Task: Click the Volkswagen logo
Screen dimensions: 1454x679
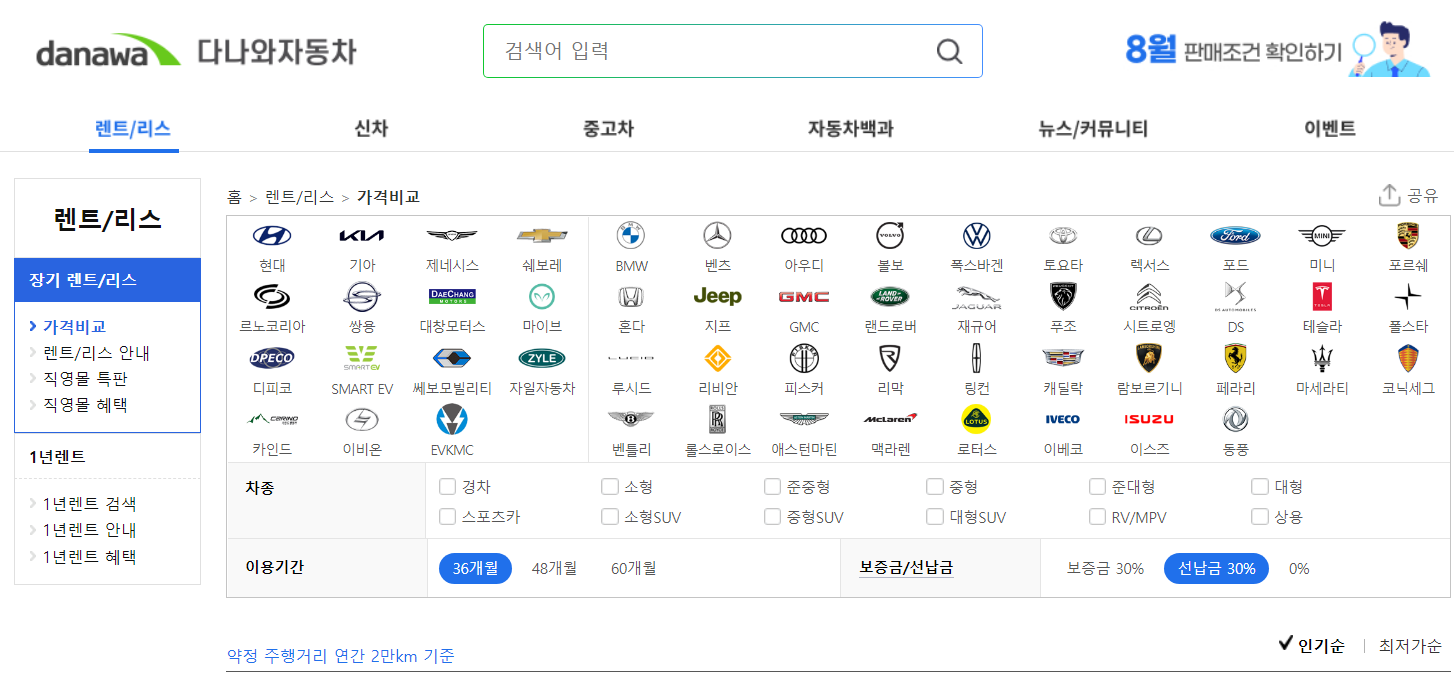Action: 977,236
